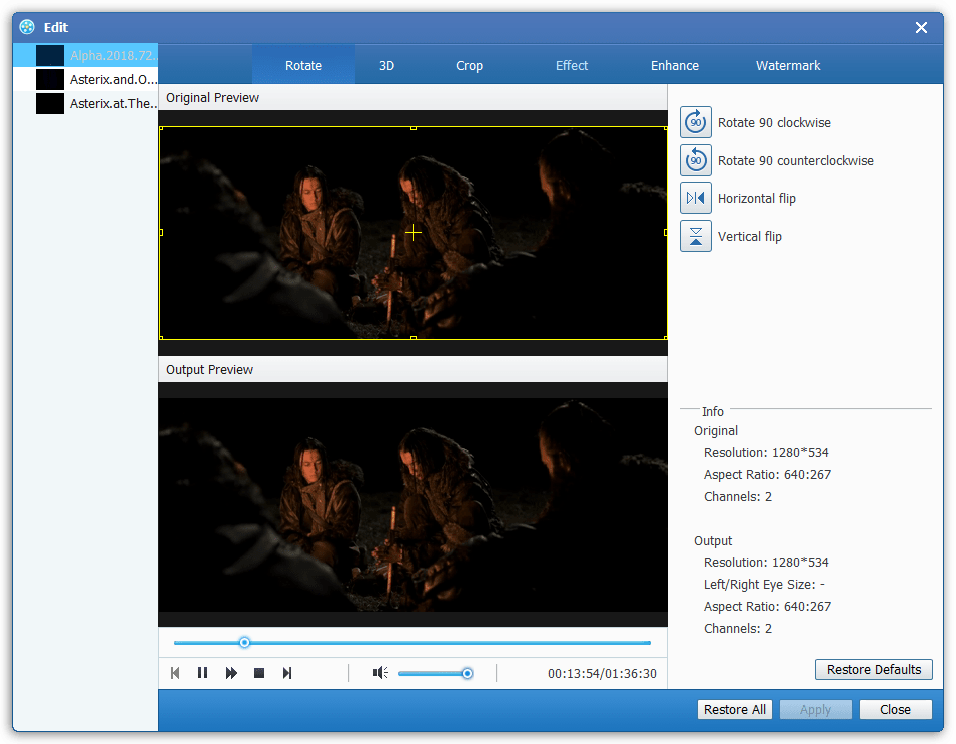Mute the audio with speaker icon
The image size is (956, 744).
(x=380, y=673)
